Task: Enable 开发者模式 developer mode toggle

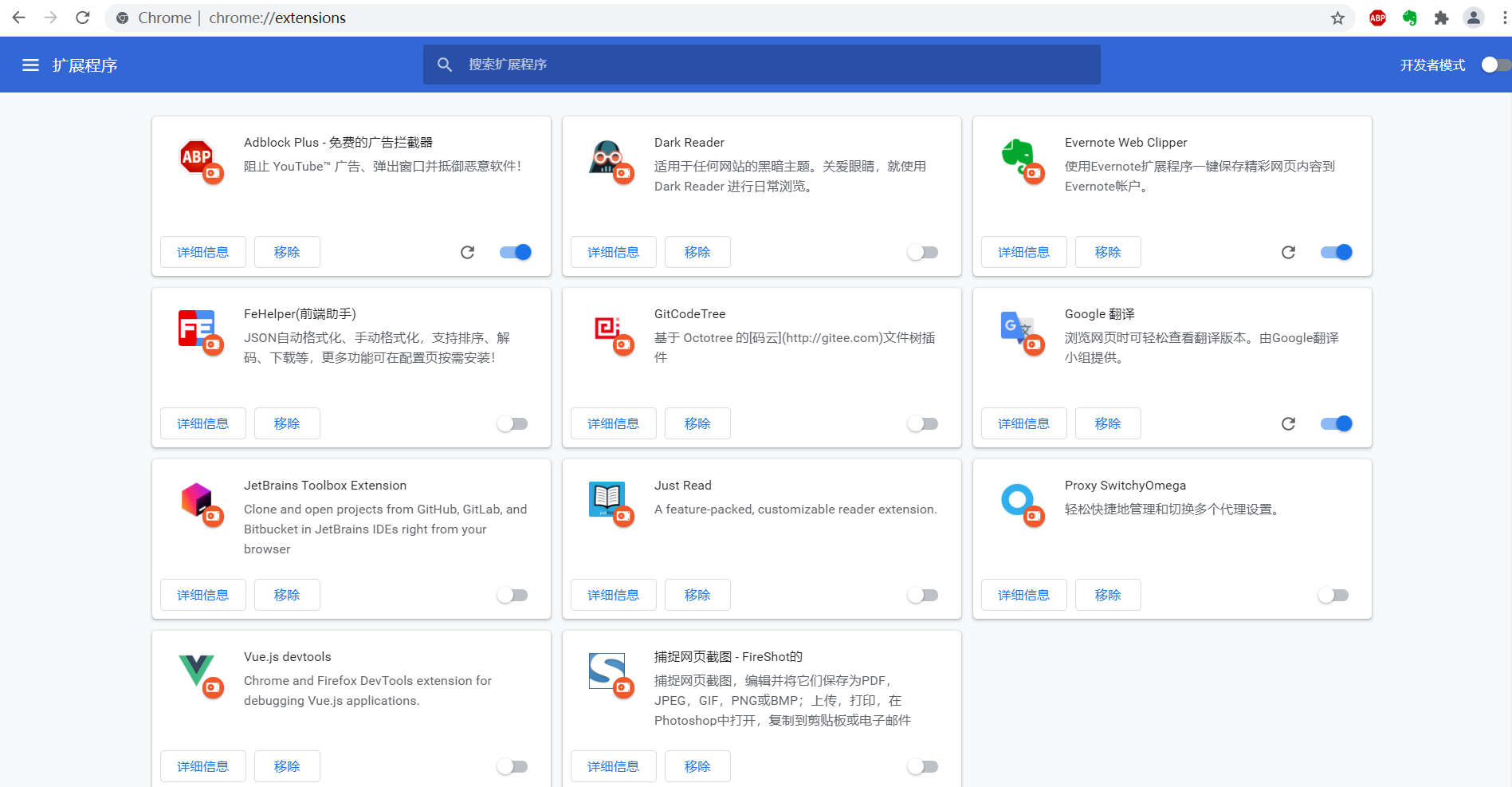Action: pos(1495,65)
